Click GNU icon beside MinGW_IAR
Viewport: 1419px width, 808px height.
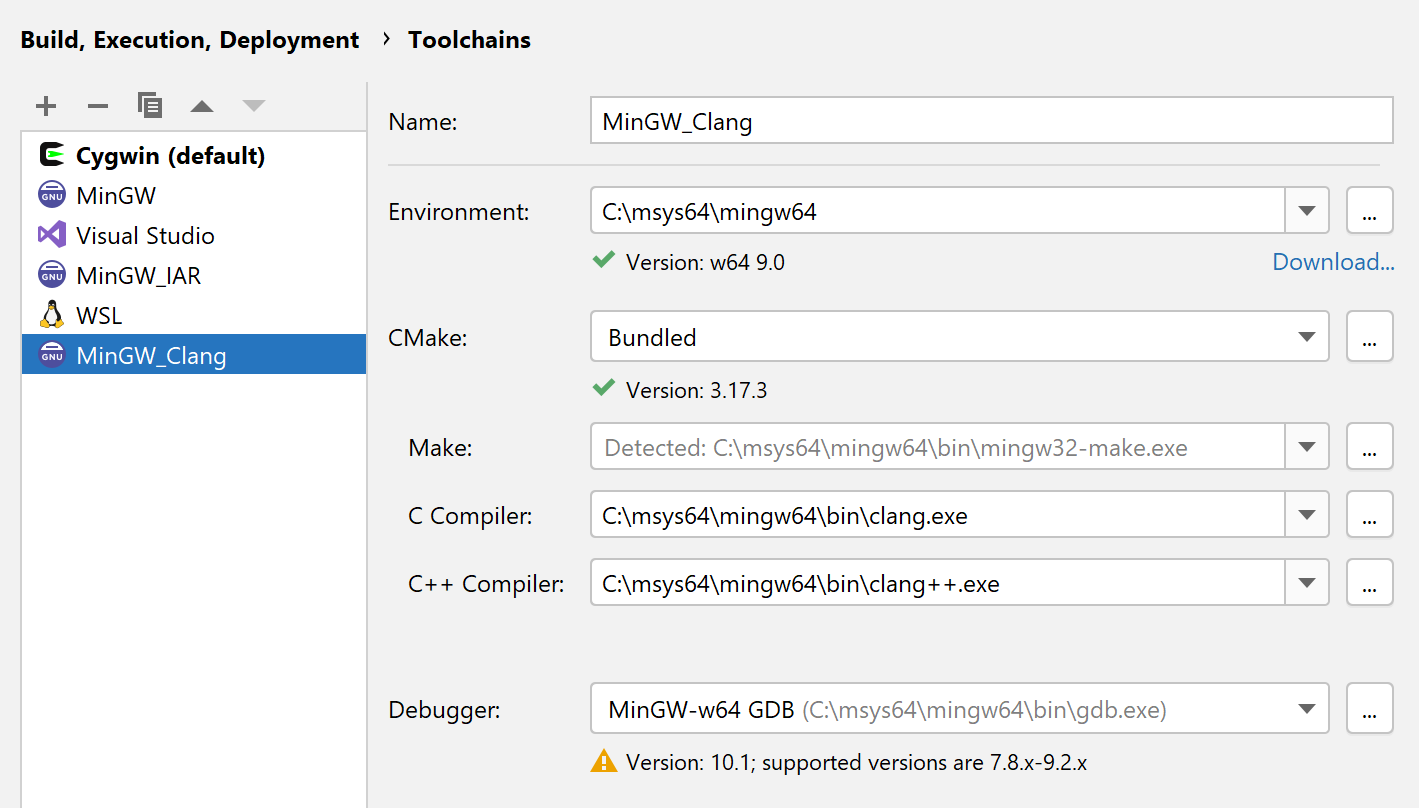51,275
